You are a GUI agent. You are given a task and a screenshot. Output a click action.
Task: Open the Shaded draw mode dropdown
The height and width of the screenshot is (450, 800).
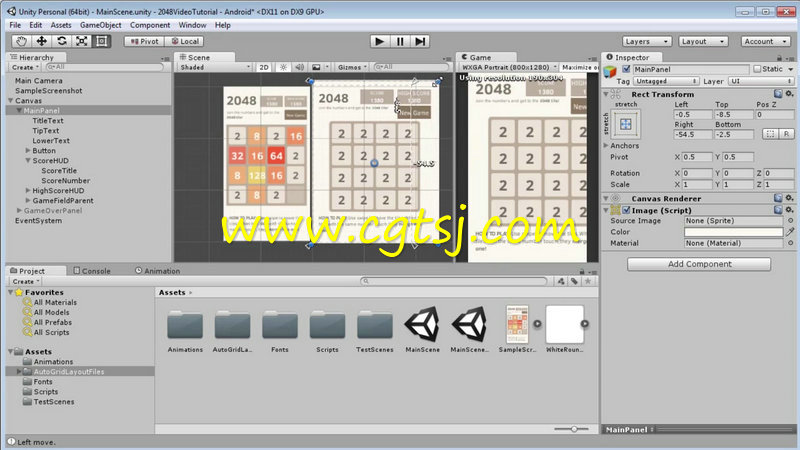(x=215, y=67)
